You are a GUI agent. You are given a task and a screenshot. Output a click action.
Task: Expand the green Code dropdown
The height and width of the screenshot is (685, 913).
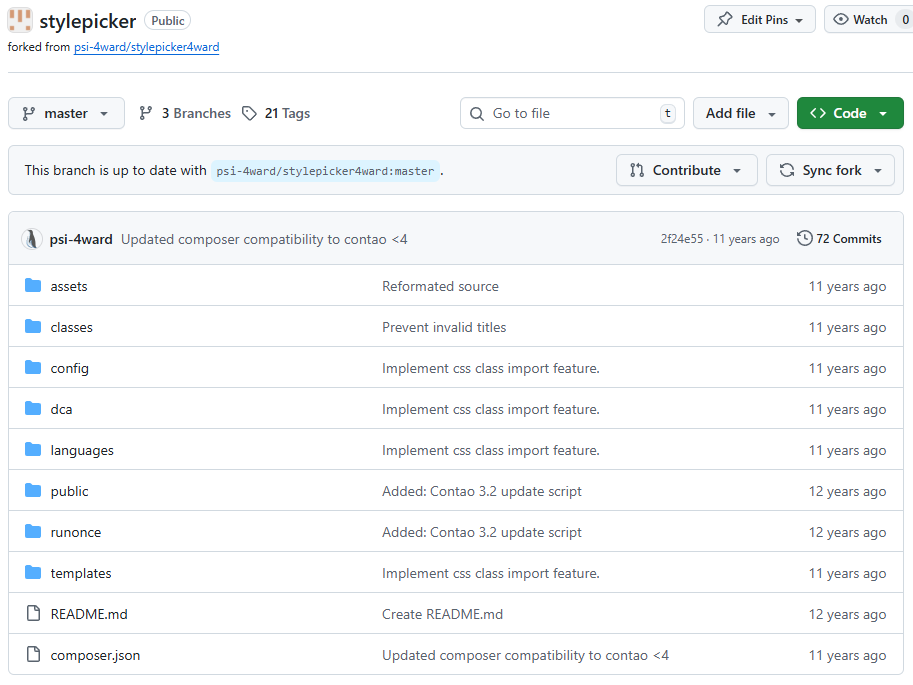849,113
